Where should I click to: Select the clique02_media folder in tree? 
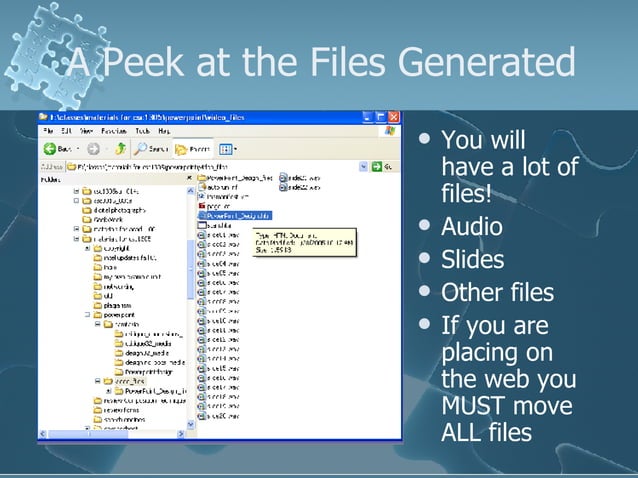pos(143,343)
